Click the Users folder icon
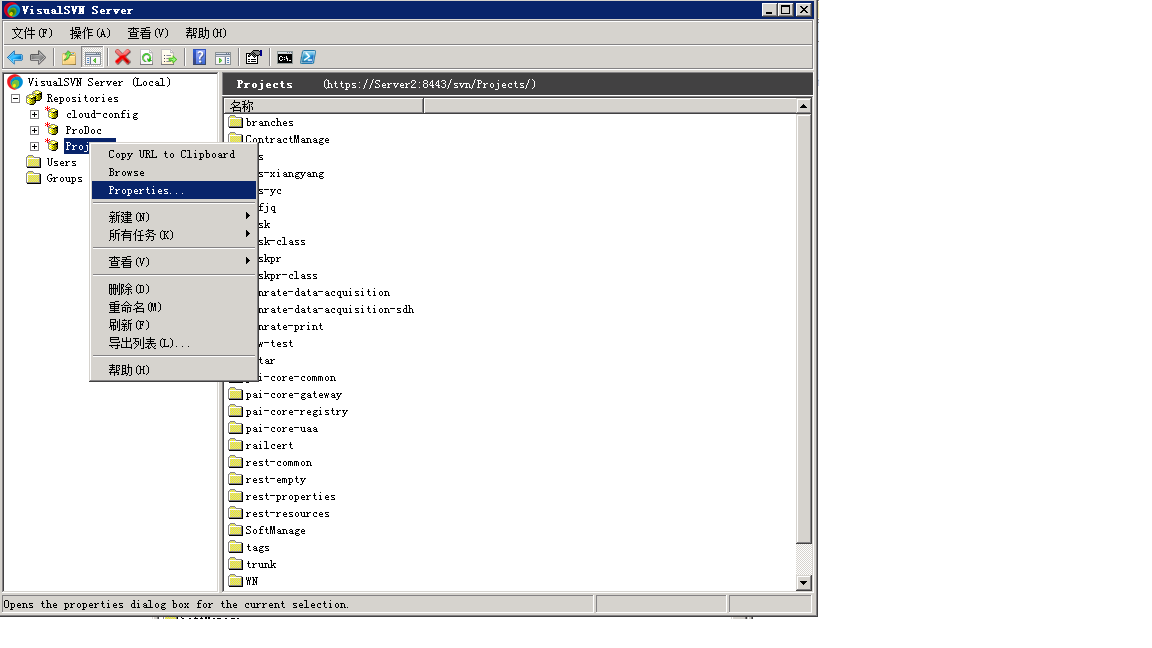1152x648 pixels. pyautogui.click(x=34, y=162)
